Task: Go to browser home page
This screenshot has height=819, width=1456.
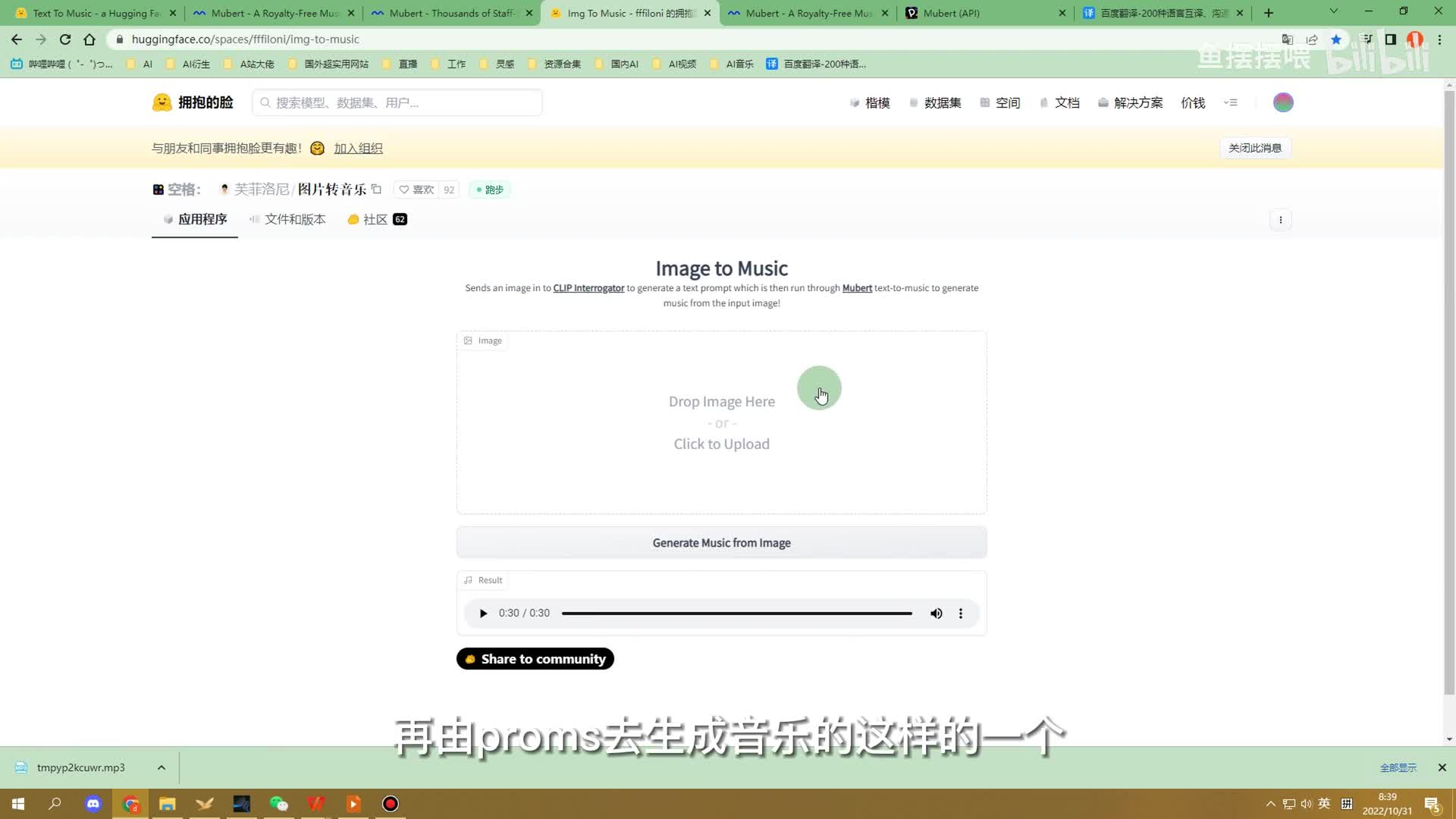Action: pyautogui.click(x=89, y=39)
